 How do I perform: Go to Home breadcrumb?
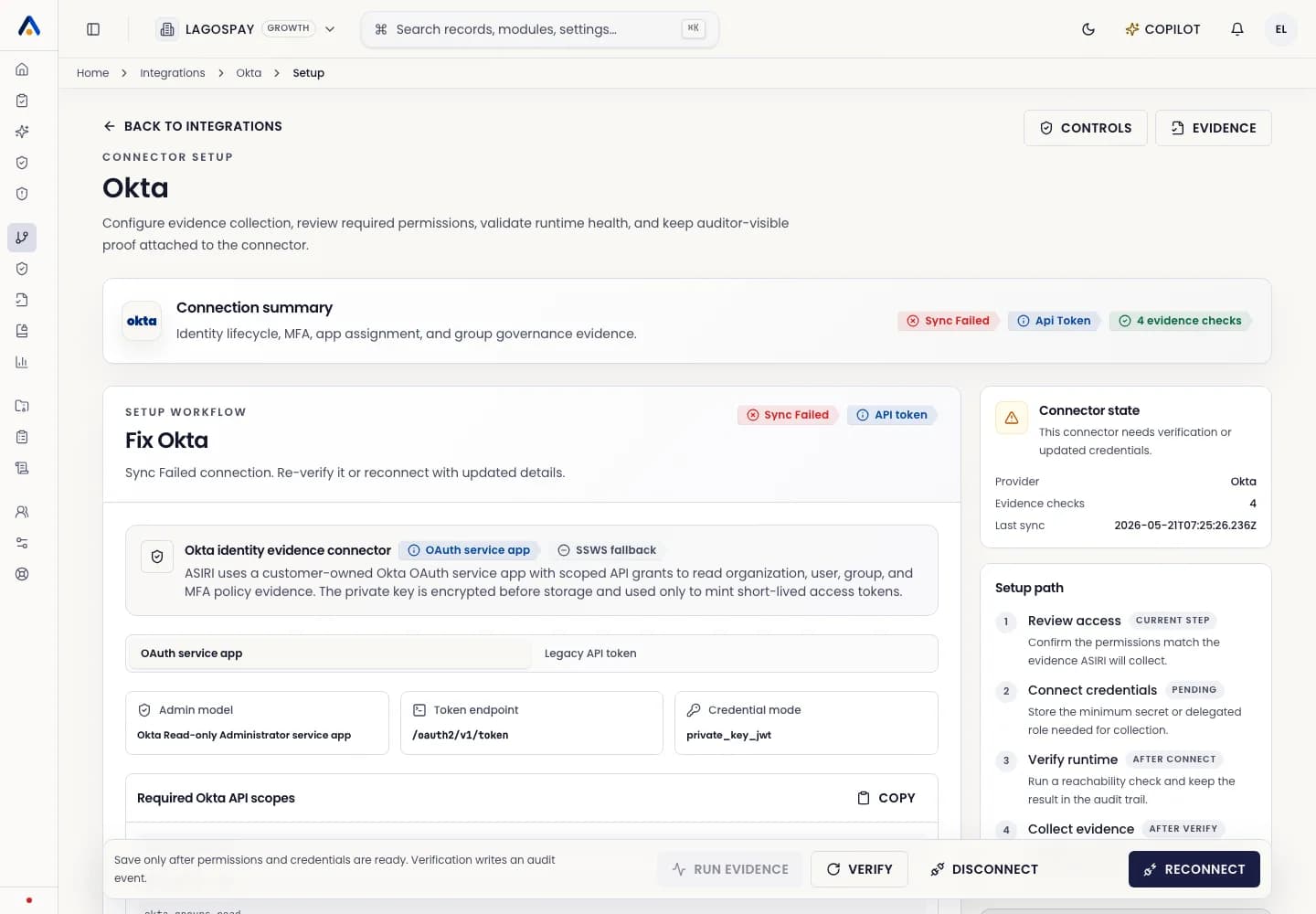[92, 73]
